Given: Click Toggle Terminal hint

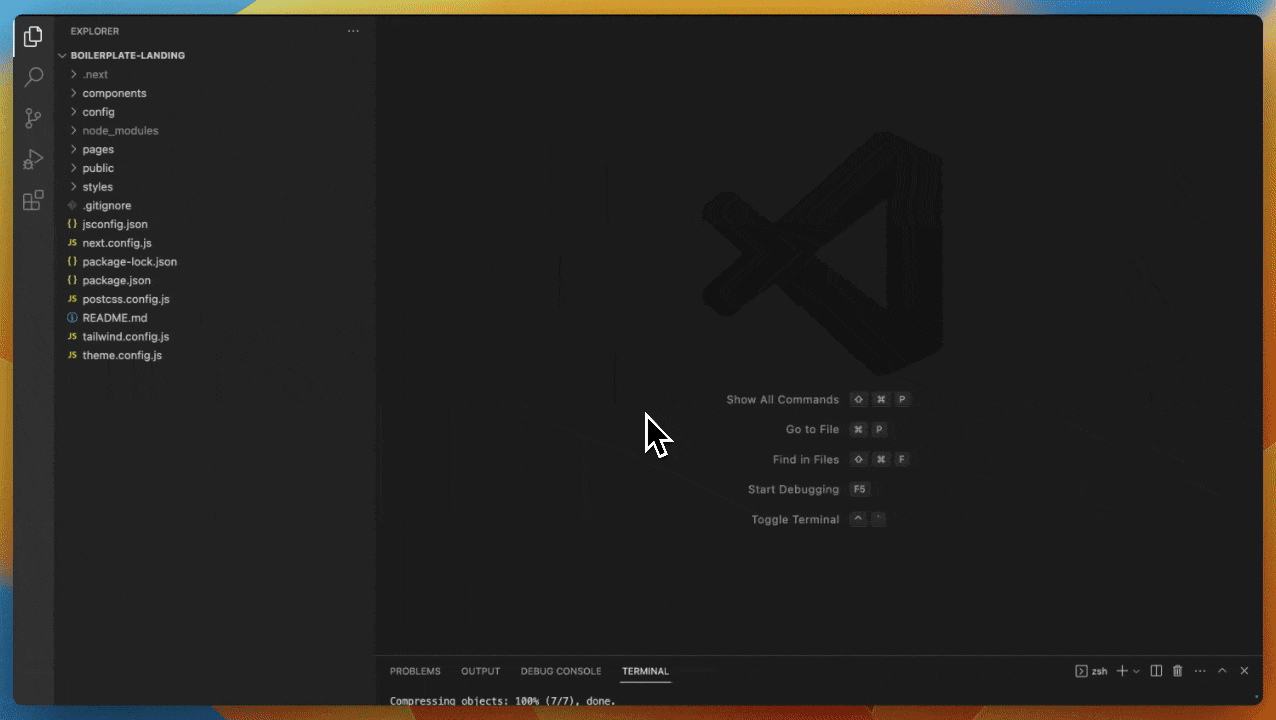Looking at the screenshot, I should (795, 520).
